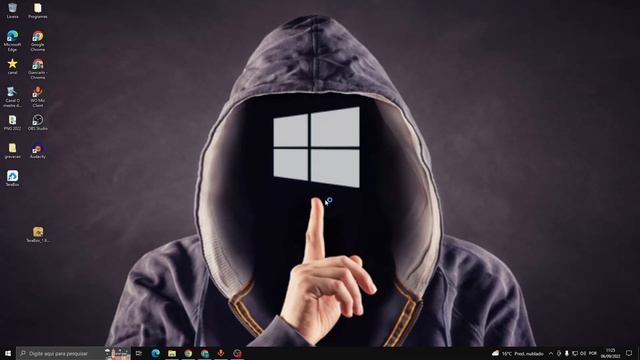This screenshot has width=640, height=360.
Task: Open the volume control tray icon
Action: [x=583, y=353]
